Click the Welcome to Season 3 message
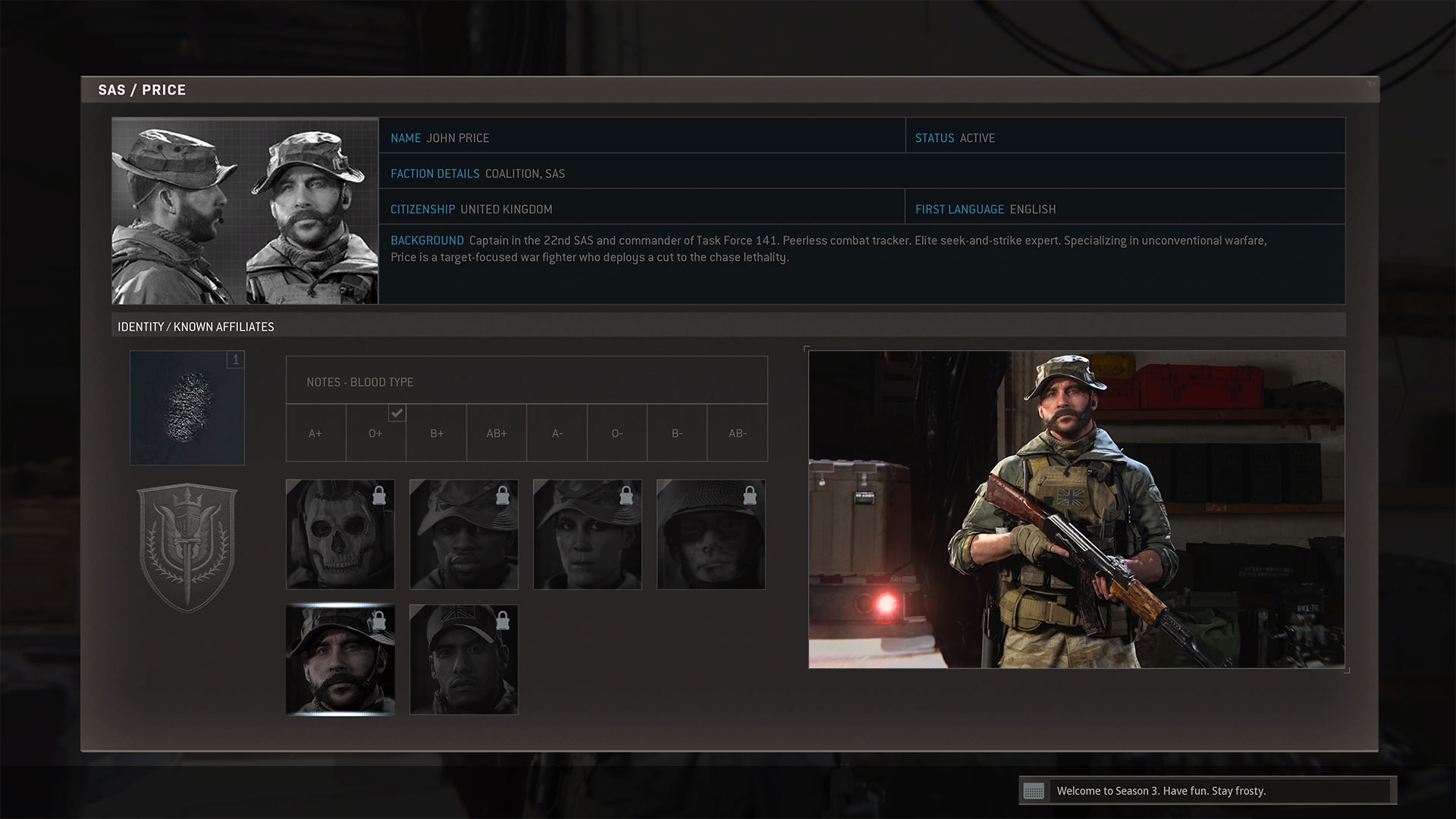The height and width of the screenshot is (819, 1456). click(1161, 791)
